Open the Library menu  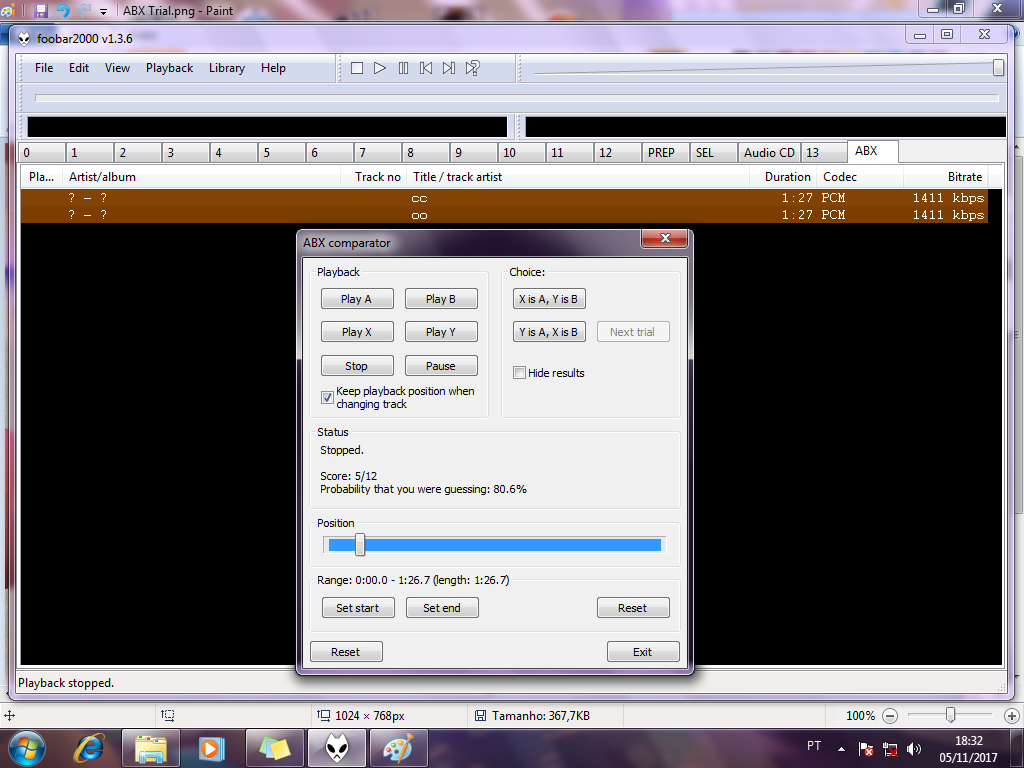click(227, 68)
